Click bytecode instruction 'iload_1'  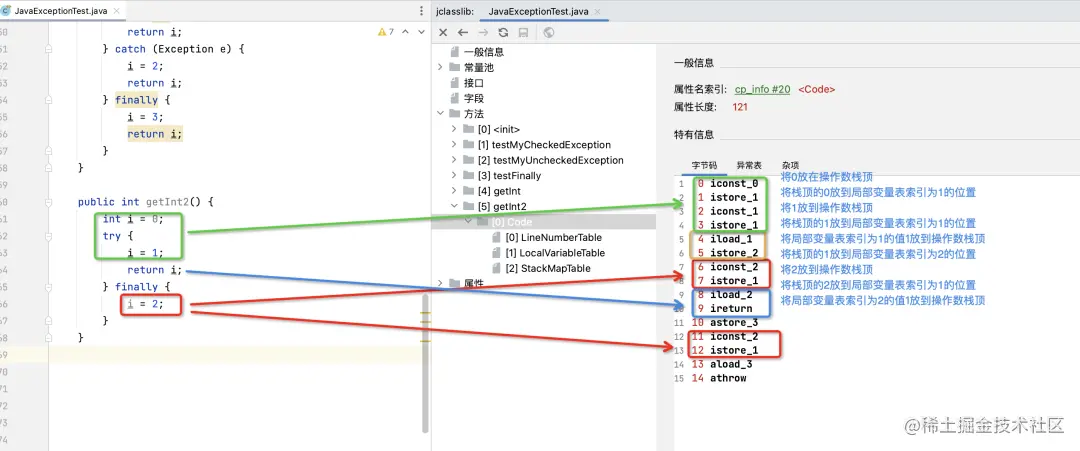[x=731, y=239]
